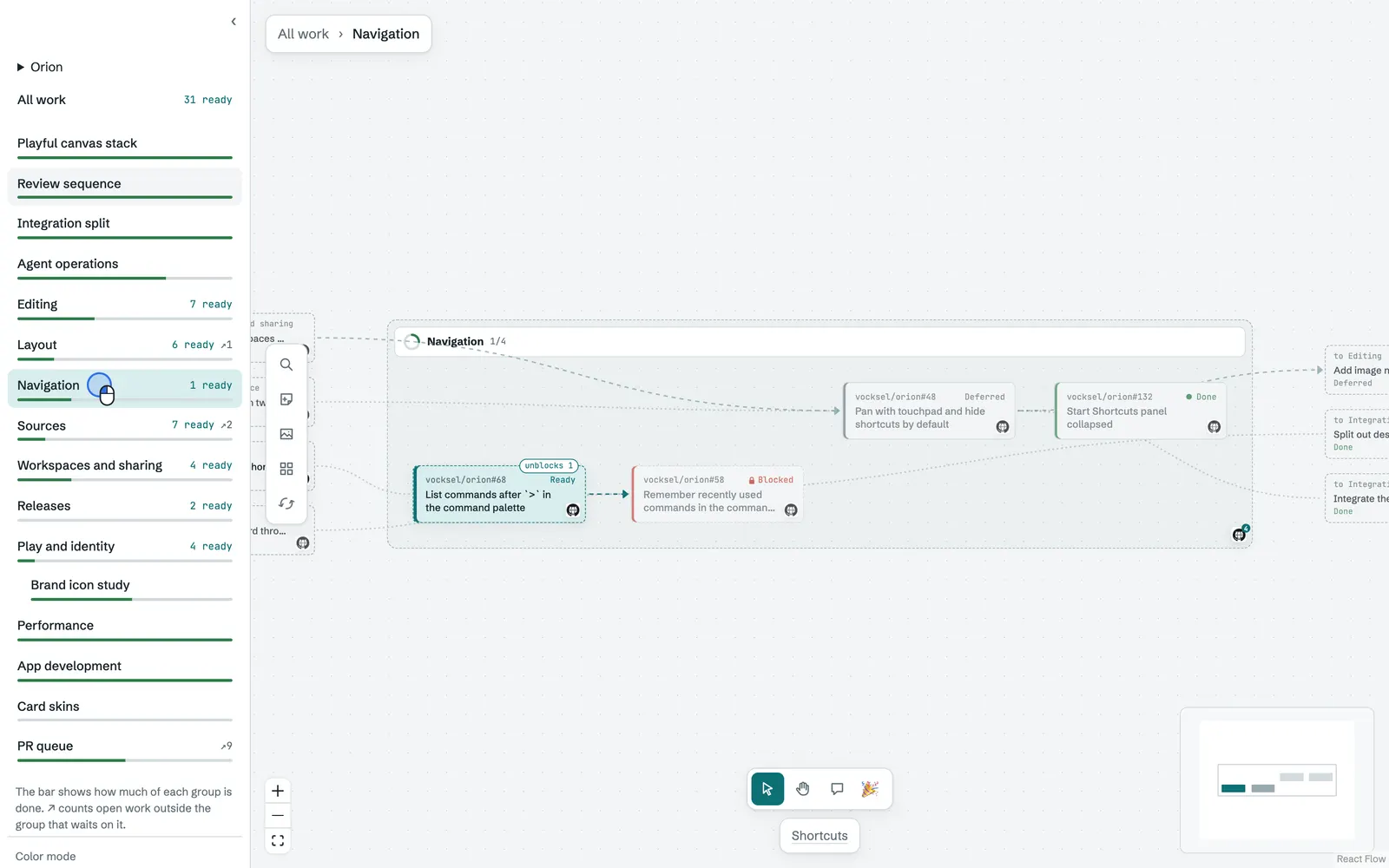Fit view with the fullscreen icon
Screen dimensions: 1389x868
coord(278,840)
